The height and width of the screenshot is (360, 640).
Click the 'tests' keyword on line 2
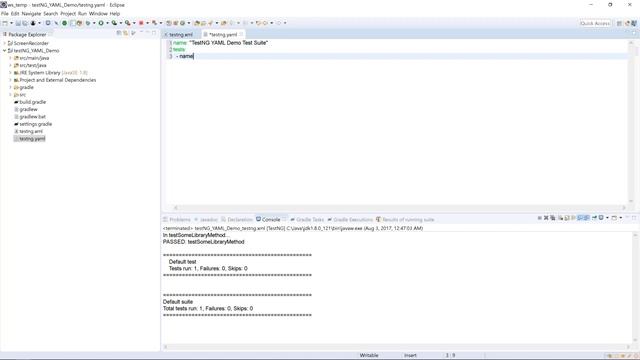pyautogui.click(x=179, y=50)
